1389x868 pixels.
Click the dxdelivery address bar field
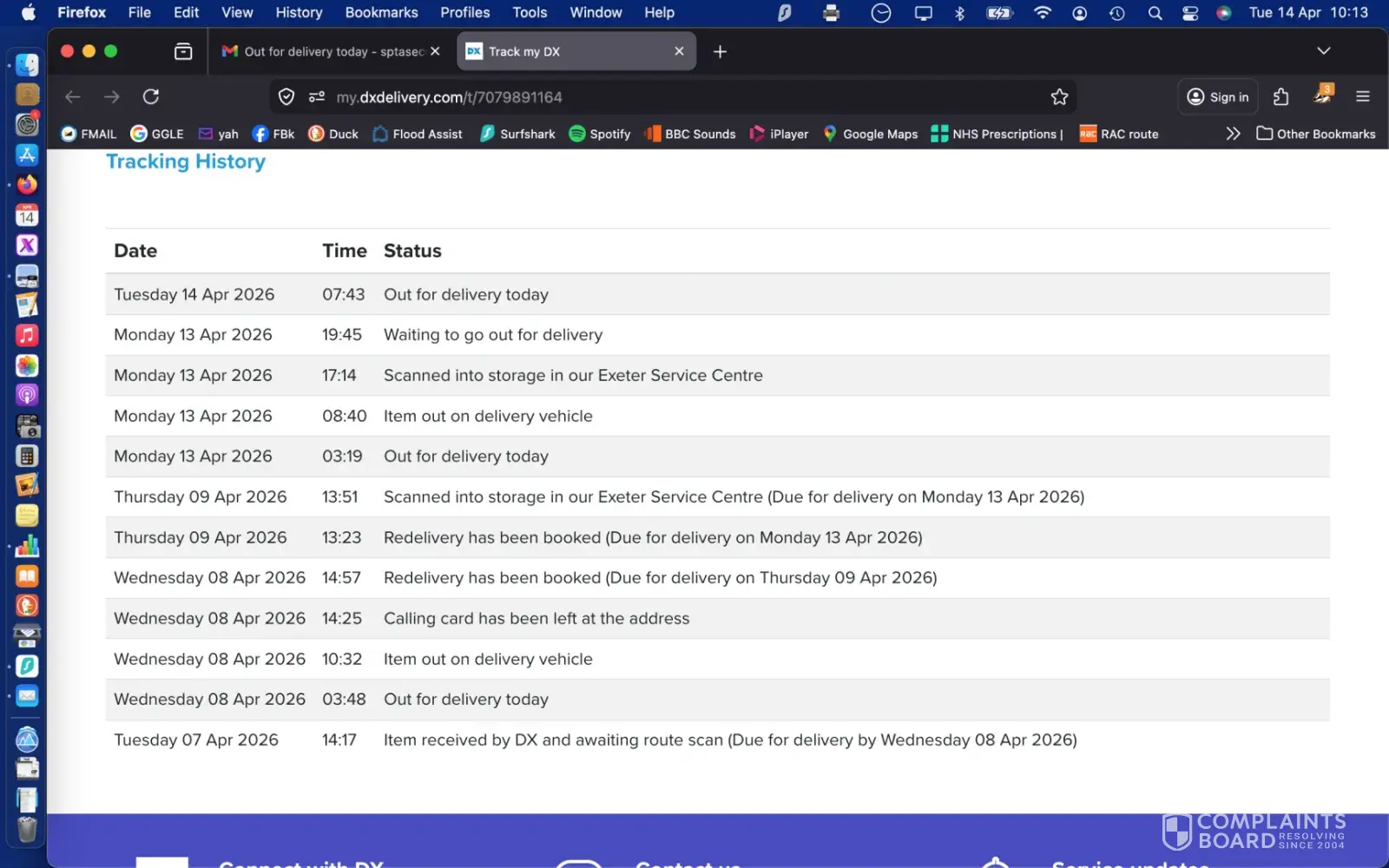coord(677,97)
